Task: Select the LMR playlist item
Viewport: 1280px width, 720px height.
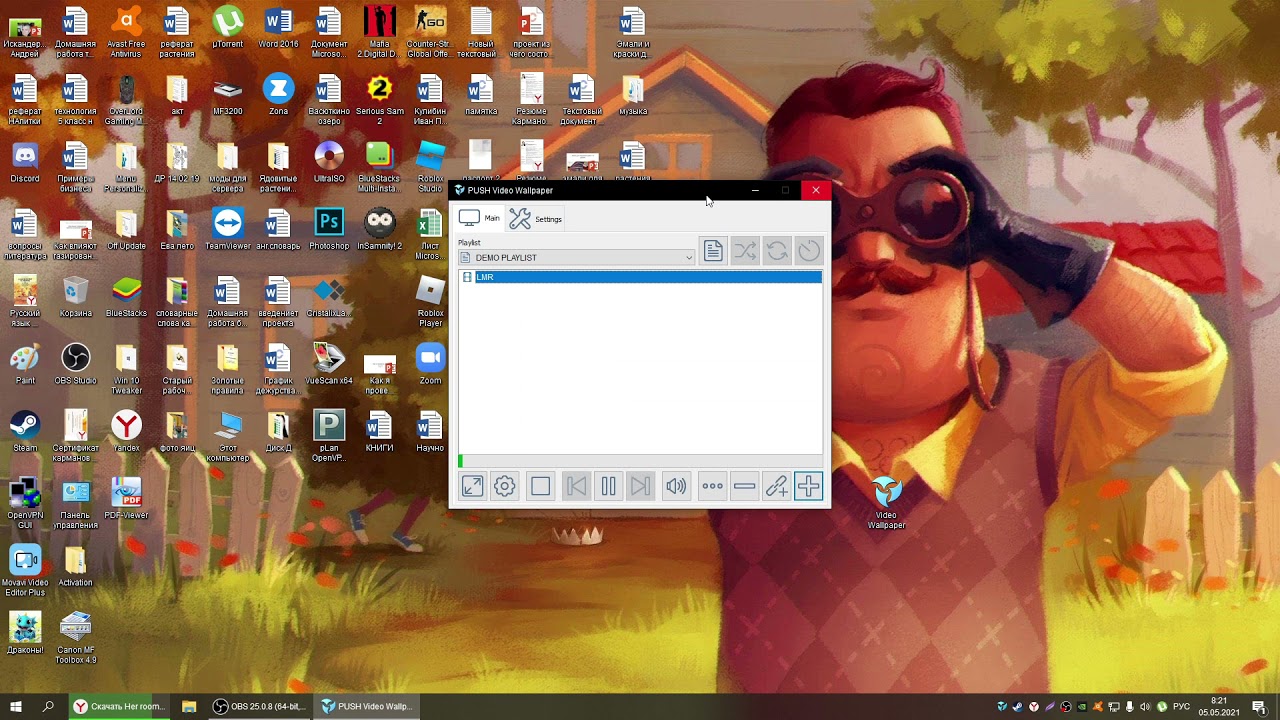Action: 640,277
